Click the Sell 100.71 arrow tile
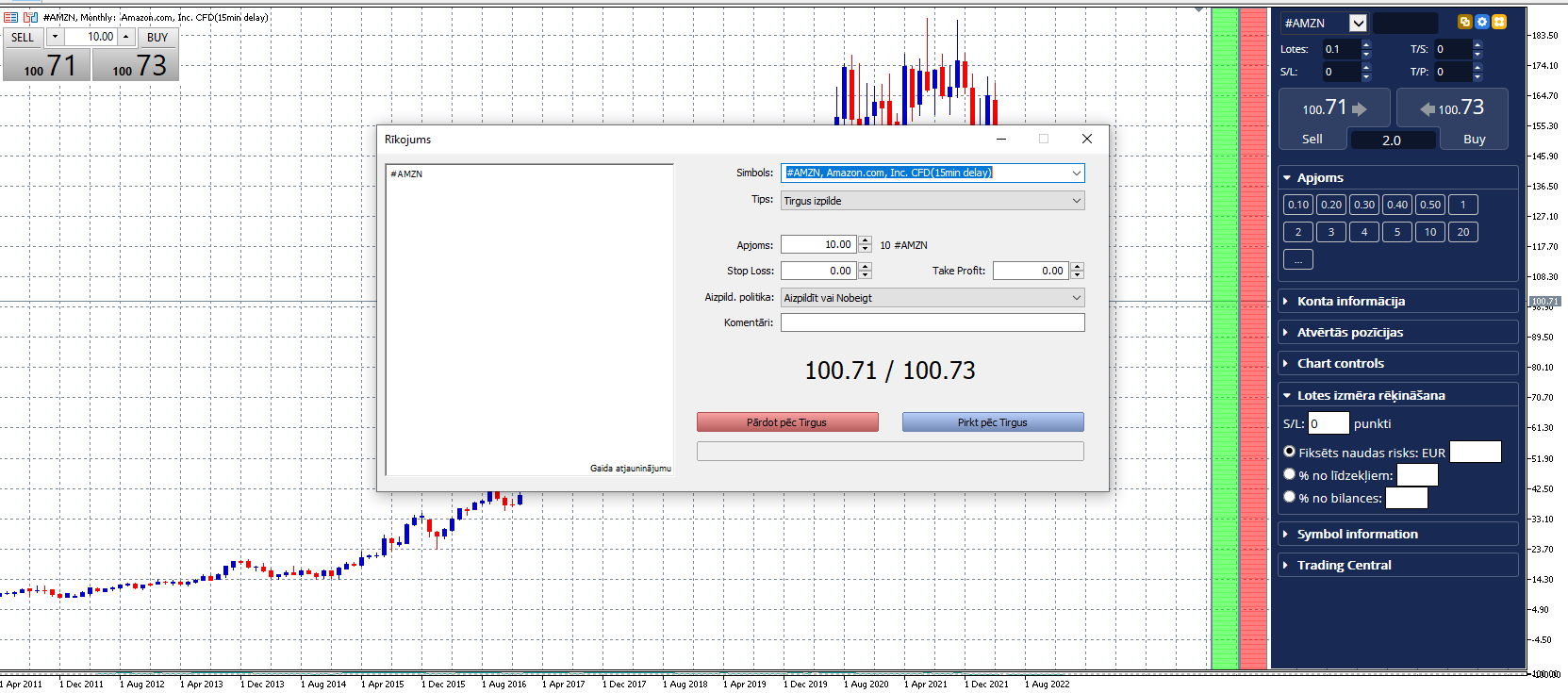Screen dimensions: 1568x693 (1333, 108)
